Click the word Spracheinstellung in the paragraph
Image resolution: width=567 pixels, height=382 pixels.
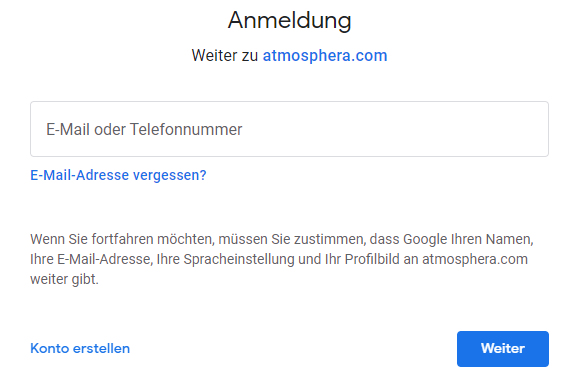239,259
